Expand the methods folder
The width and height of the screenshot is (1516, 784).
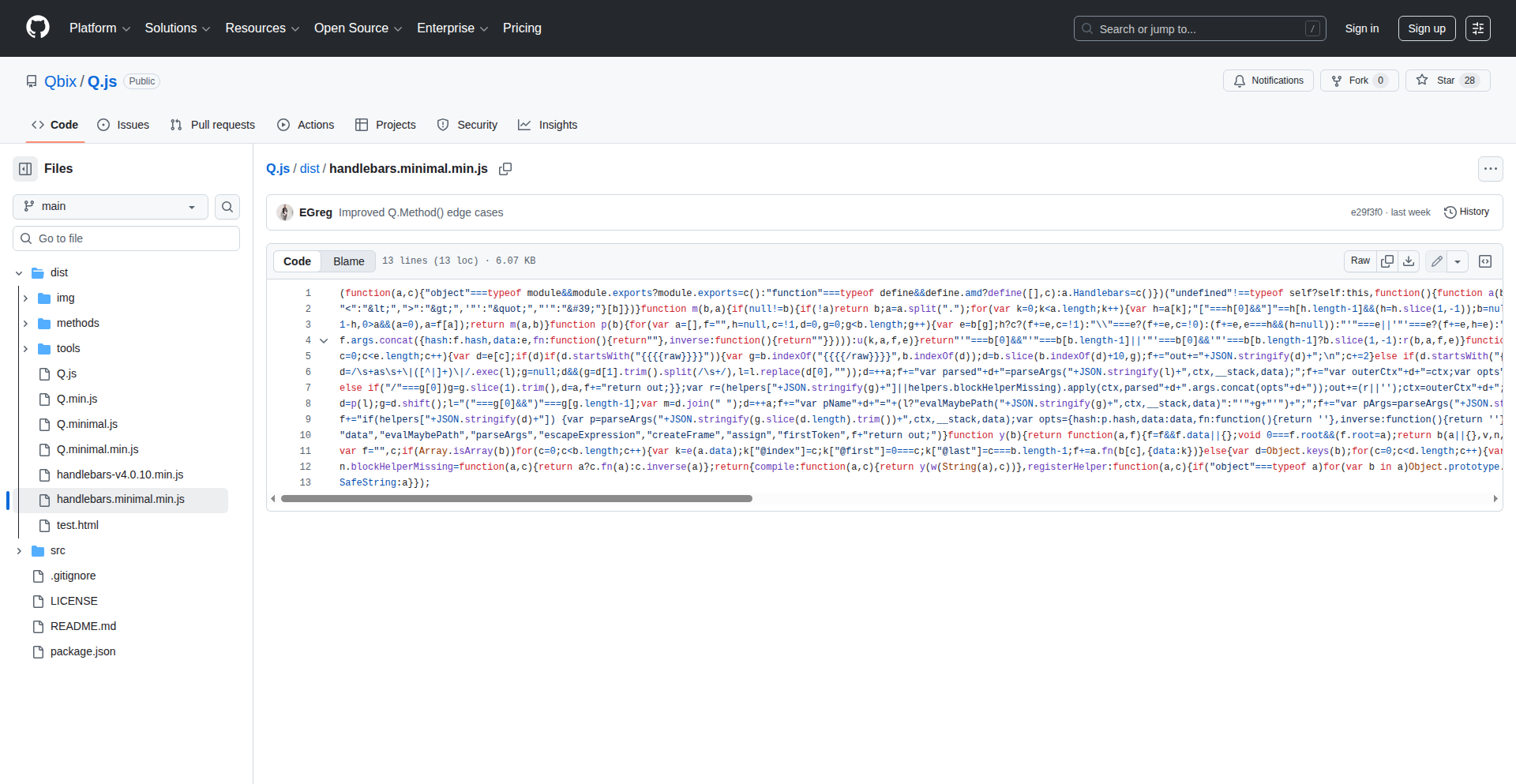[25, 324]
